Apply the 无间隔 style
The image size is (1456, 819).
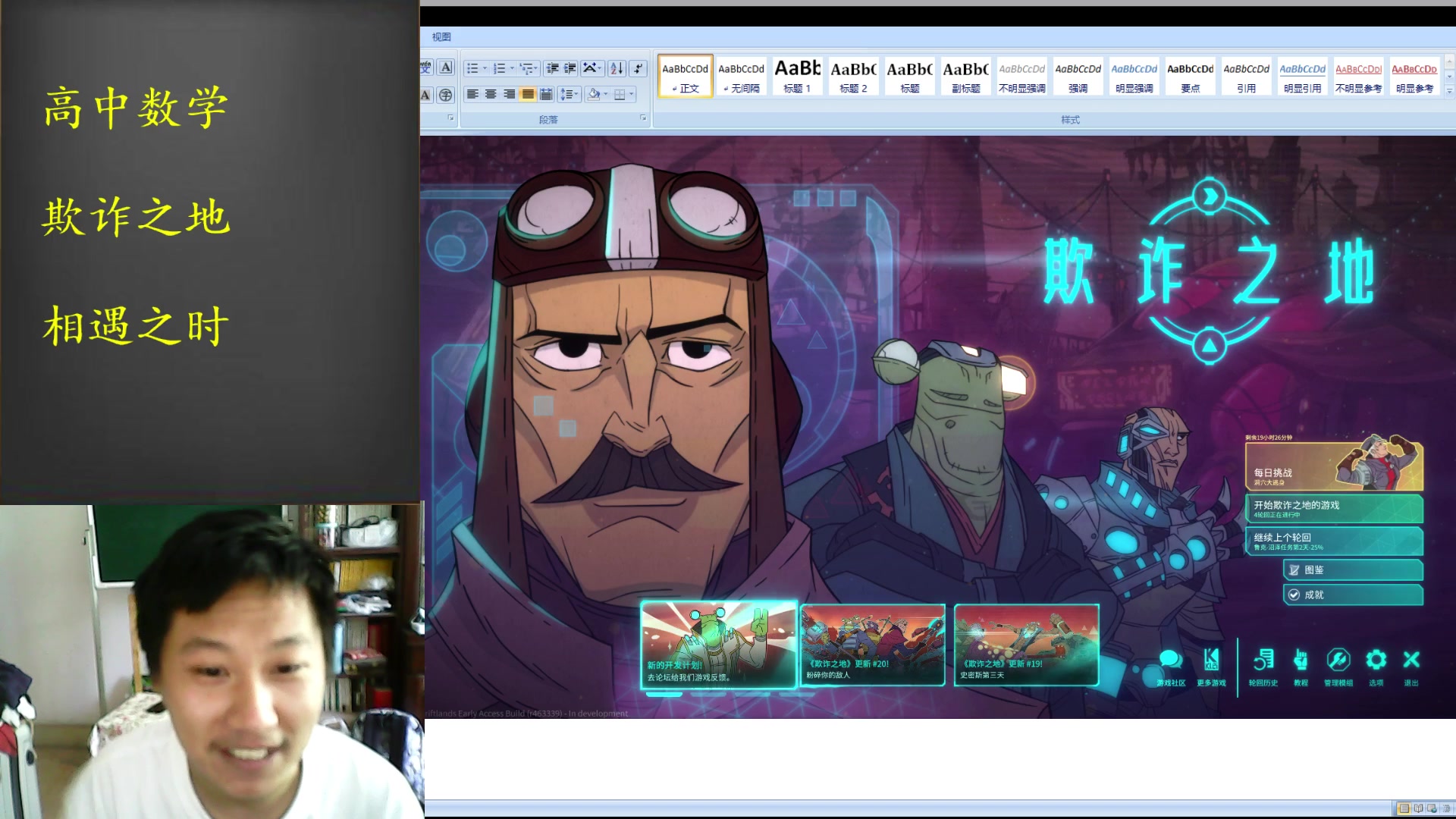click(742, 77)
